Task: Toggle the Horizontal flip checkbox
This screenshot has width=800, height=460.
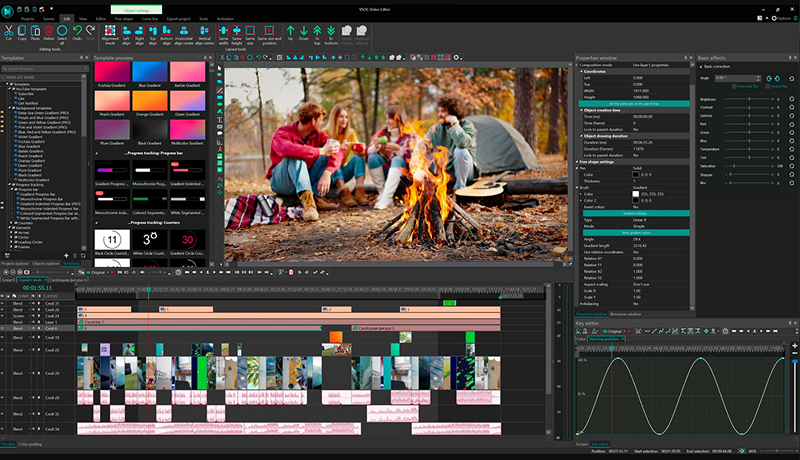Action: 735,87
